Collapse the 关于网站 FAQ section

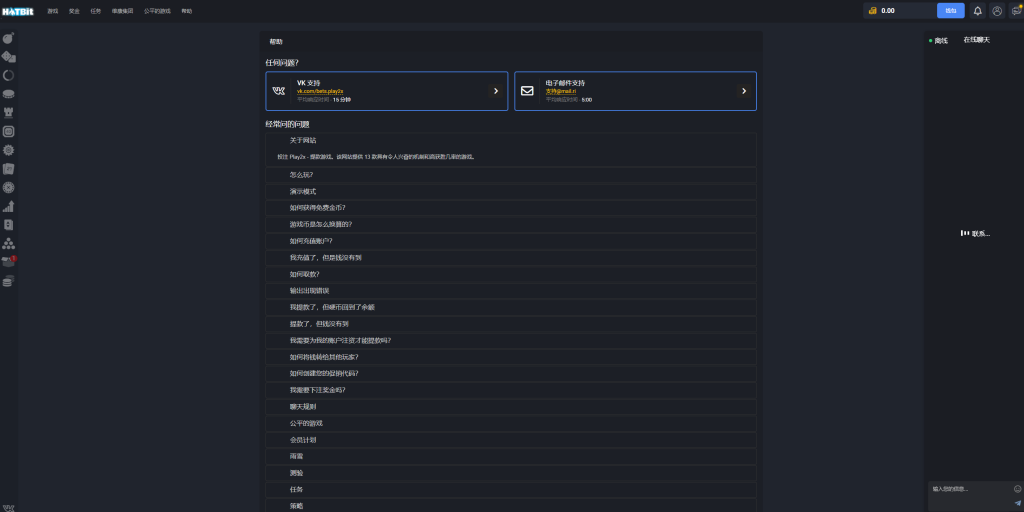tap(511, 140)
